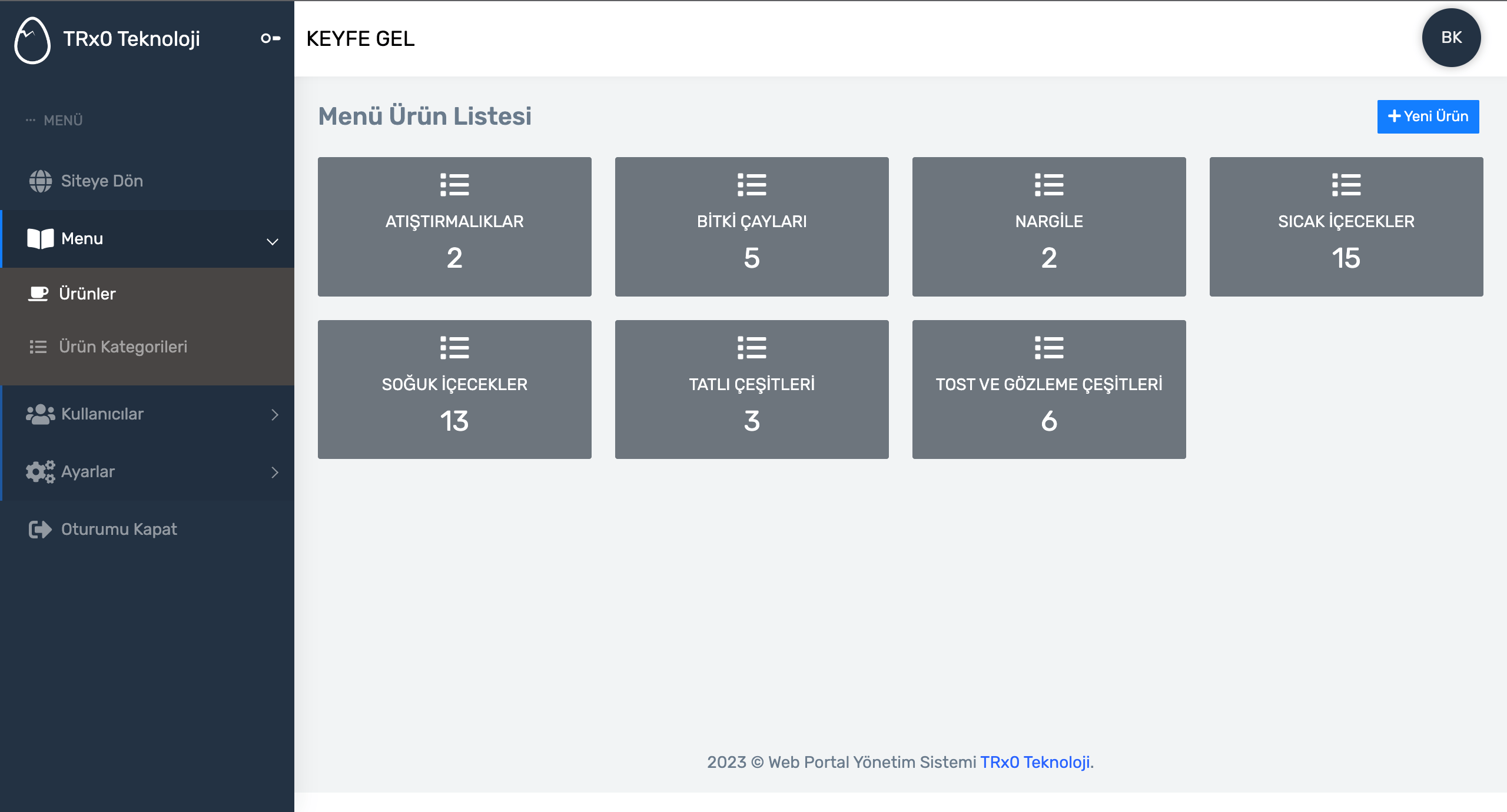This screenshot has height=812, width=1507.
Task: Click the users icon for Kullanıcılar
Action: click(41, 414)
